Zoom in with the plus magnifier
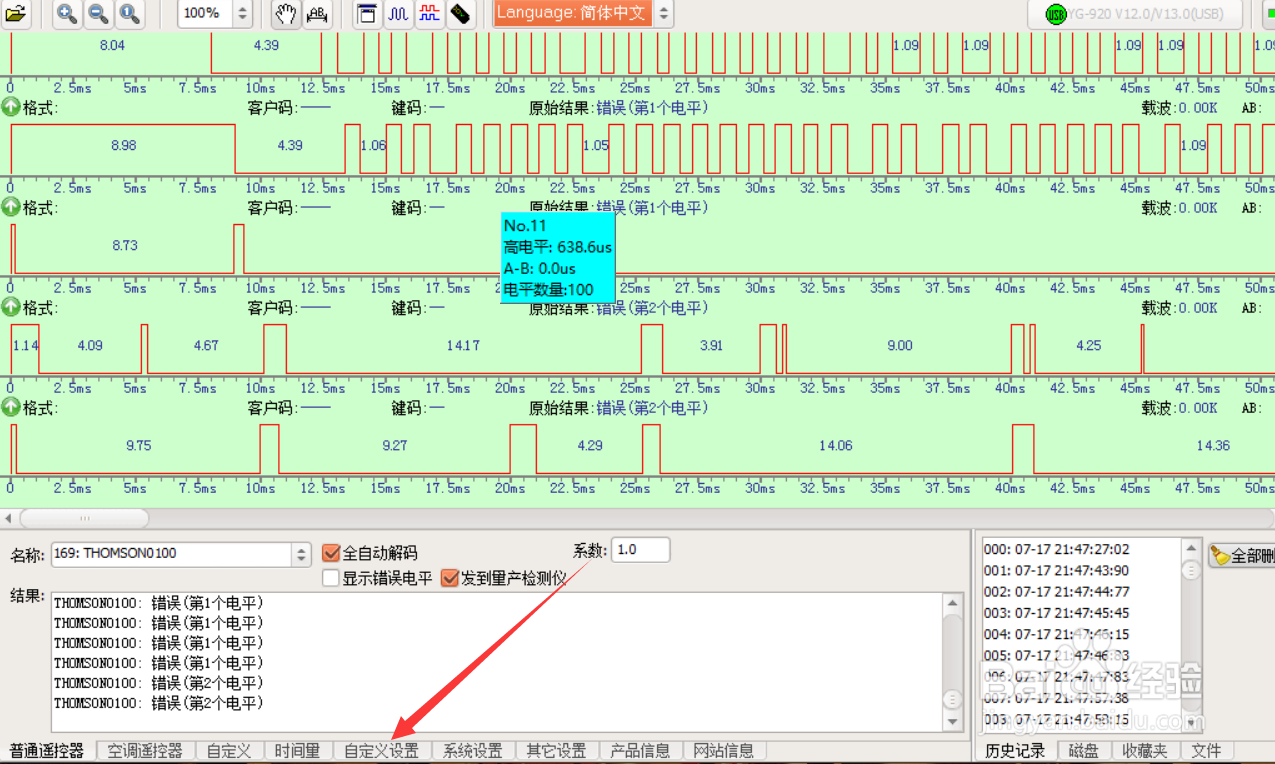 click(67, 13)
